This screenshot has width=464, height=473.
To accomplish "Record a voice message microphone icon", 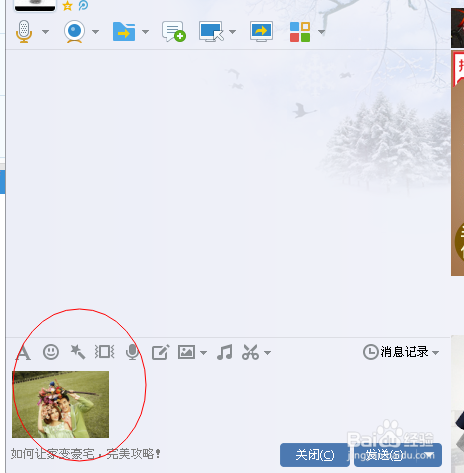I will (133, 352).
